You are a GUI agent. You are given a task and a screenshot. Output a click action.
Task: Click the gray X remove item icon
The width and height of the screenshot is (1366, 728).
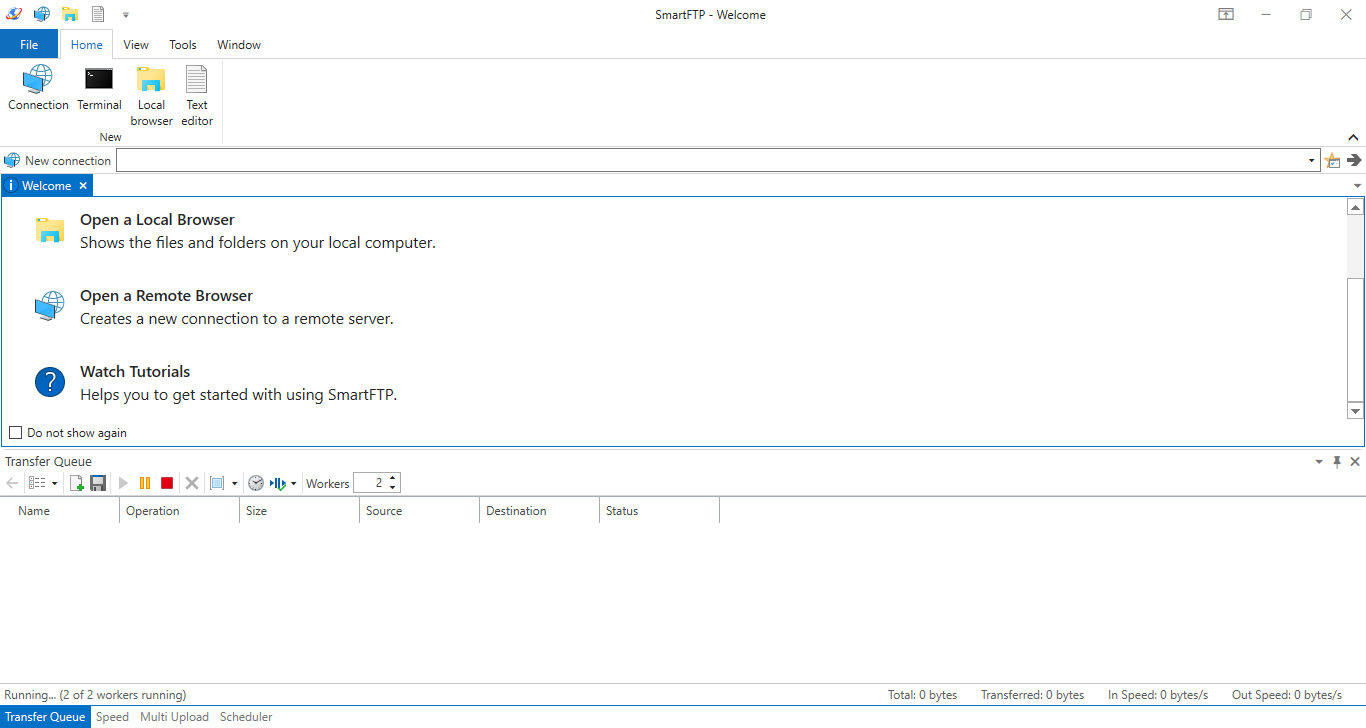[192, 483]
